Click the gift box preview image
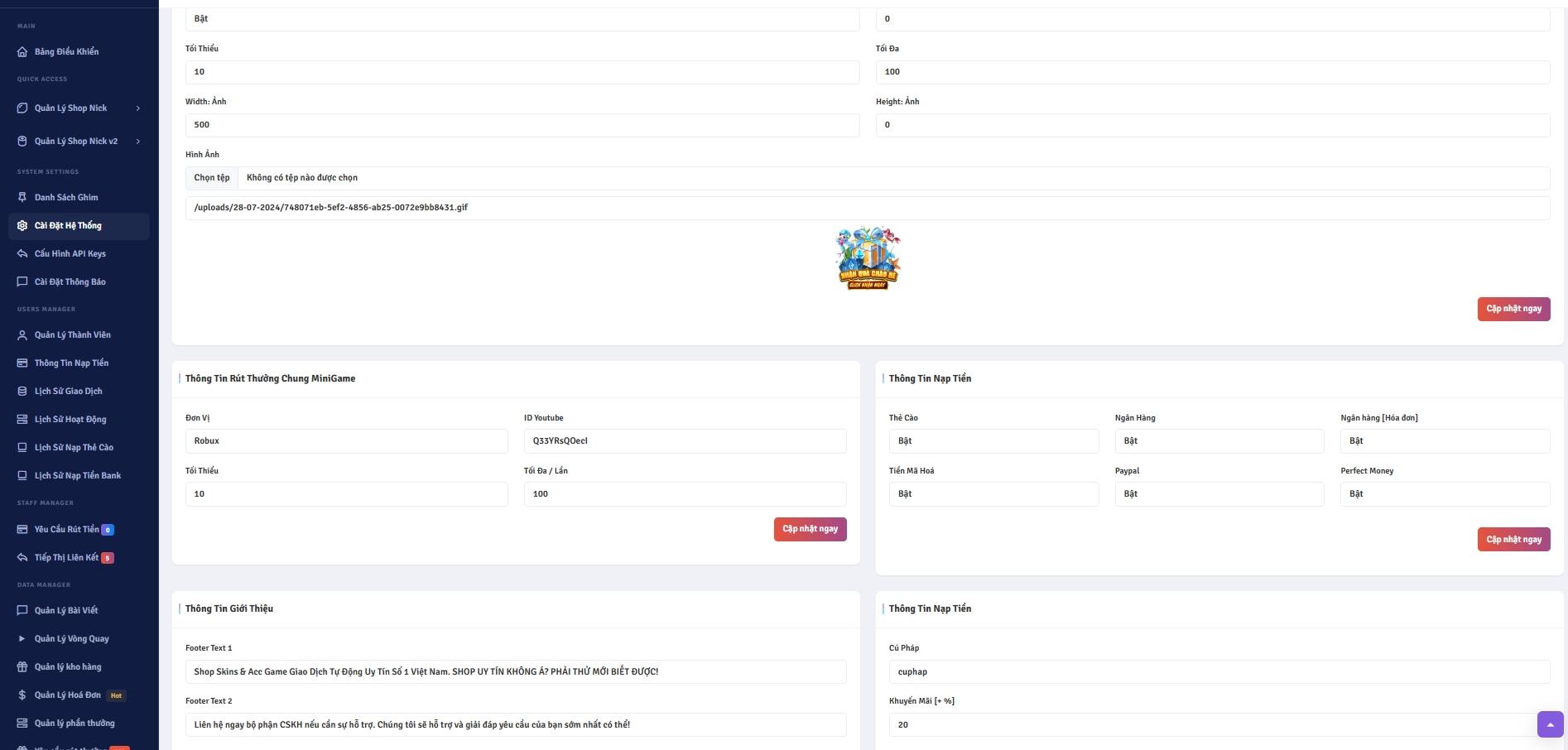Viewport: 1568px width, 750px height. pyautogui.click(x=868, y=258)
